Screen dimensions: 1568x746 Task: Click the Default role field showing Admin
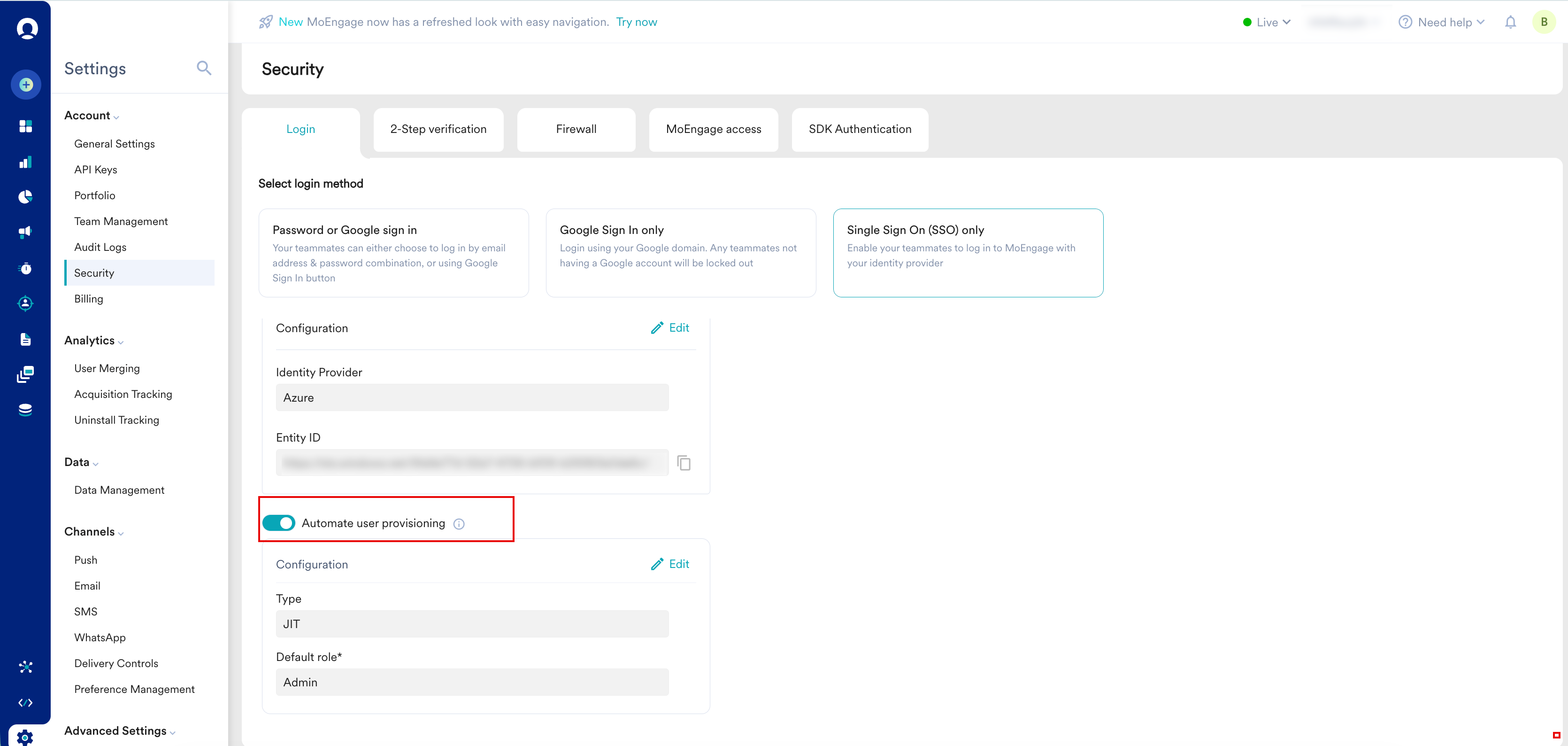coord(472,682)
